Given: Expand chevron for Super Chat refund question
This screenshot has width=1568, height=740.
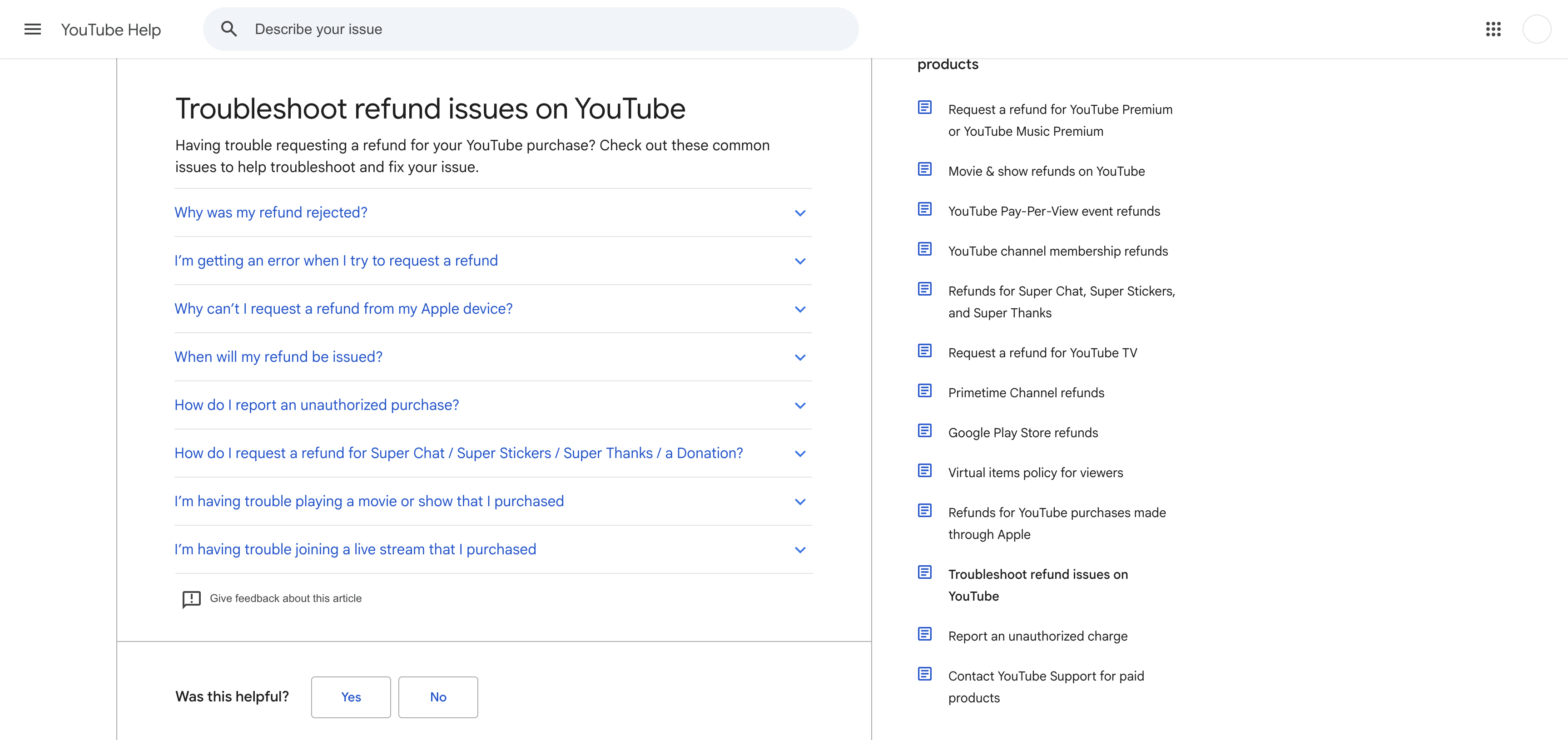Looking at the screenshot, I should [x=800, y=454].
